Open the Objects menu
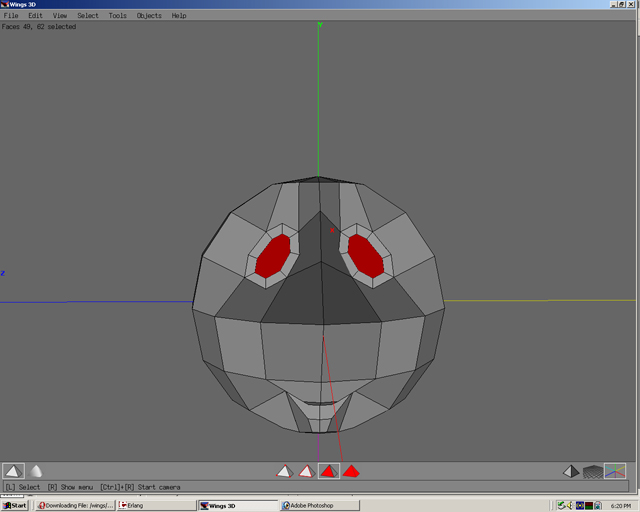 point(149,16)
